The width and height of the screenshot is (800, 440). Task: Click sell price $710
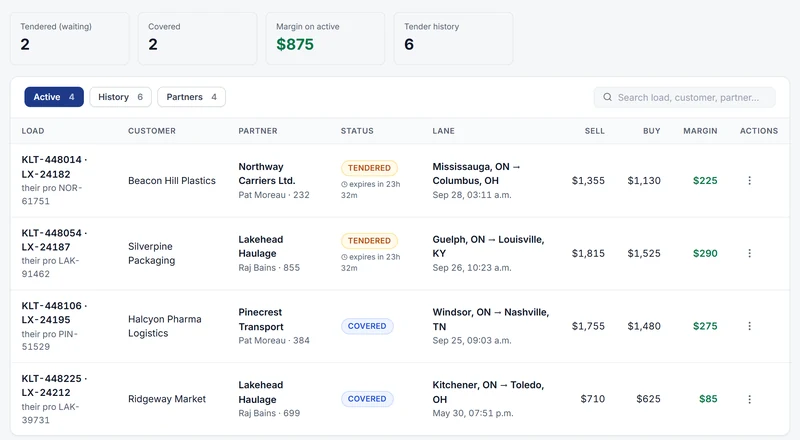coord(593,399)
